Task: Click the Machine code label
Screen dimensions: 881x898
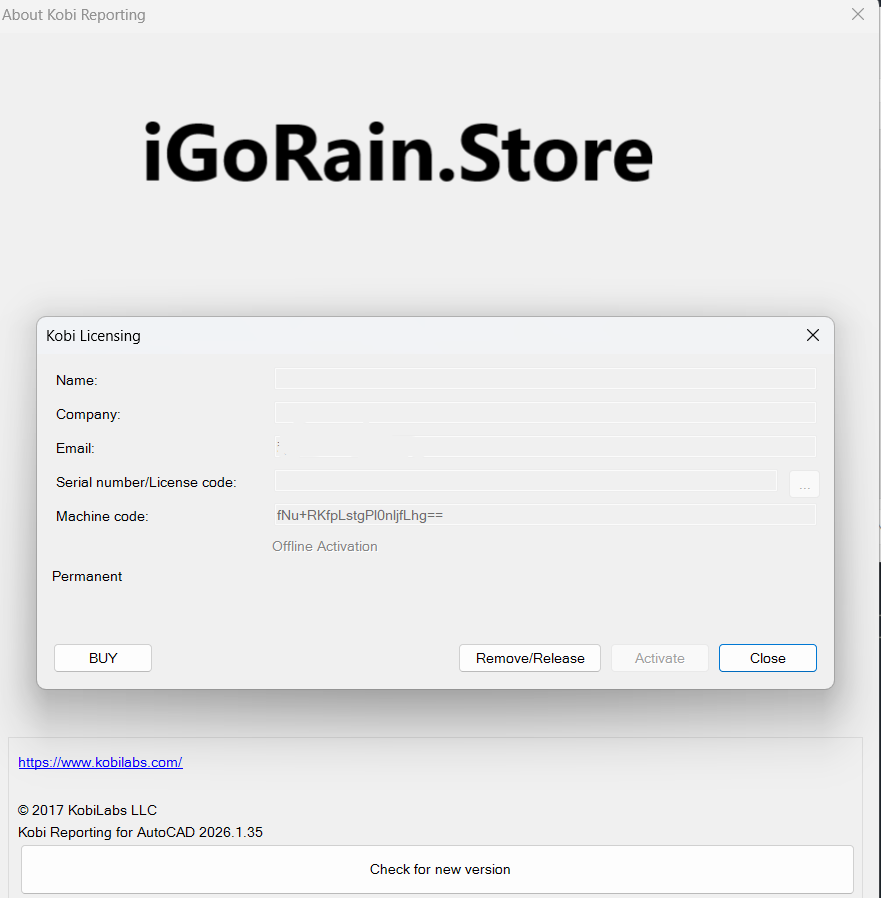Action: click(102, 516)
